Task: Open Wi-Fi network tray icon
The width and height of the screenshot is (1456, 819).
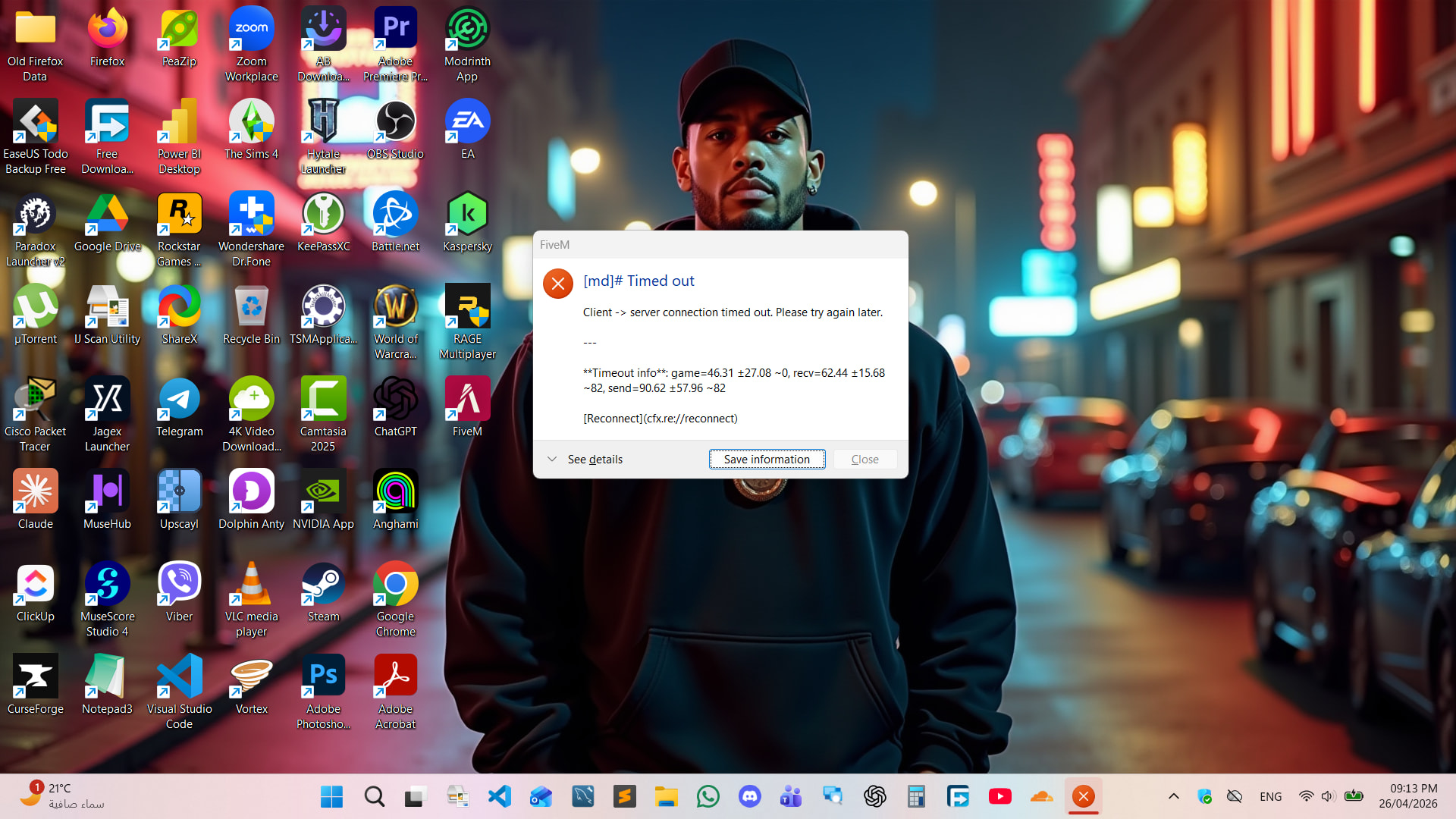Action: point(1306,796)
